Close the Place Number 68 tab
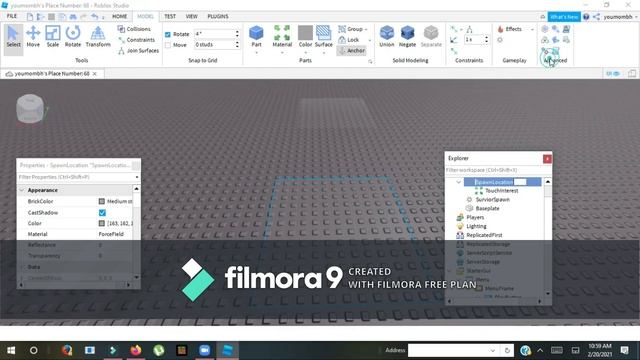Screen dimensions: 640x360 pyautogui.click(x=95, y=74)
